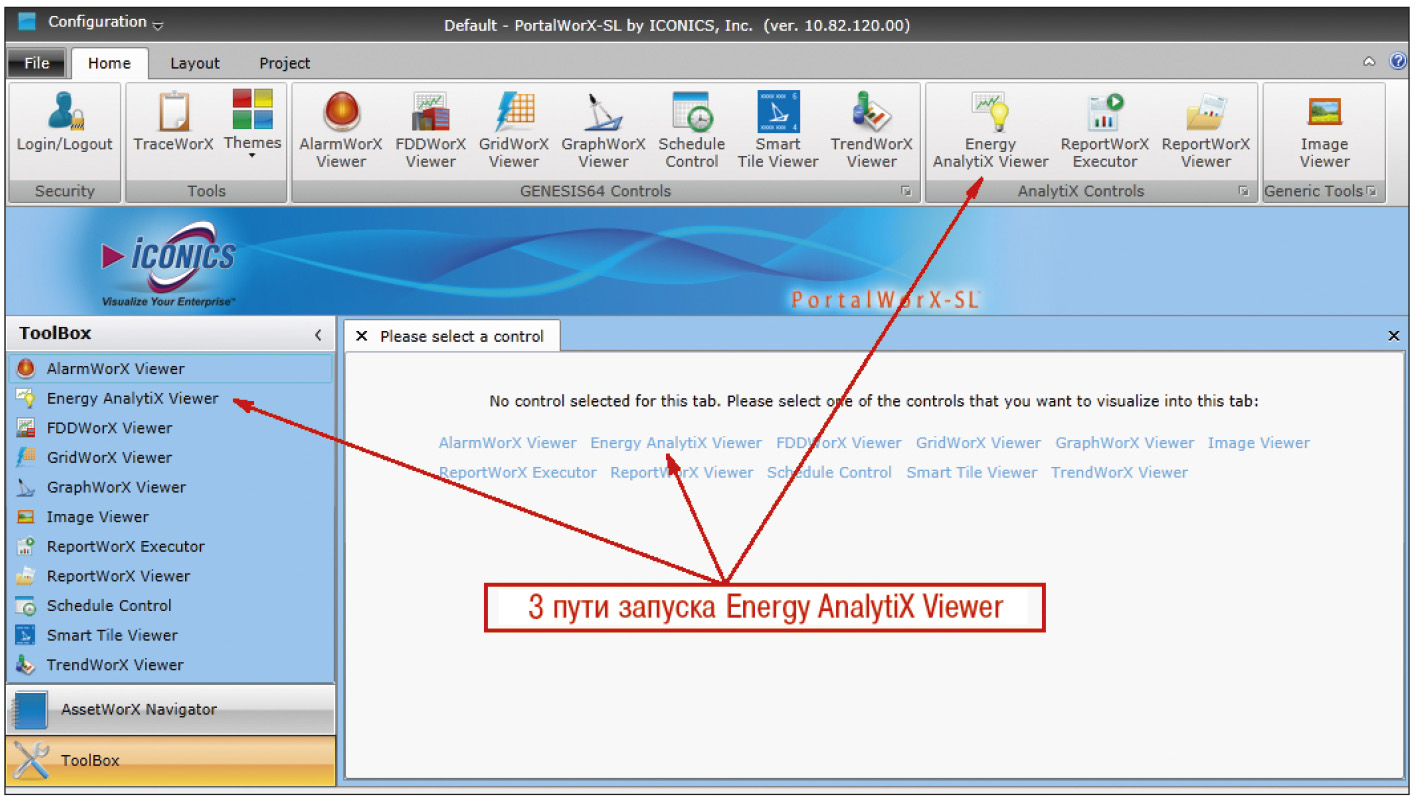Image resolution: width=1417 pixels, height=796 pixels.
Task: Click the ReportWorX Executor link
Action: 517,472
